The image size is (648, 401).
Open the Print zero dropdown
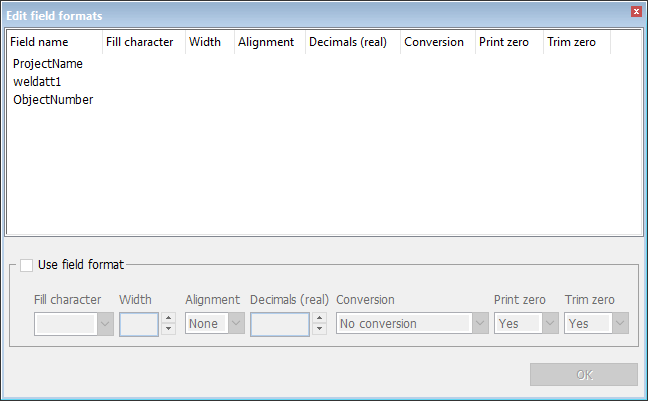pos(550,323)
